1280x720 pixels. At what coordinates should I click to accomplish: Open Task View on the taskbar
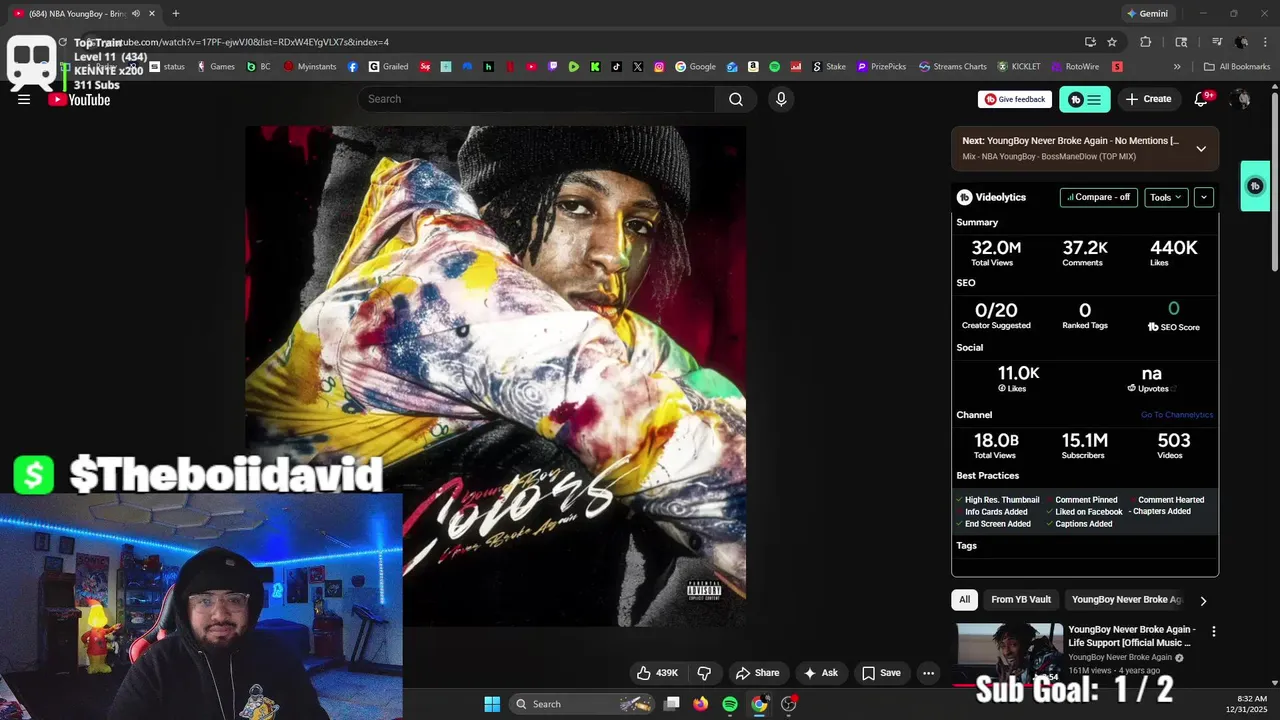pos(672,704)
